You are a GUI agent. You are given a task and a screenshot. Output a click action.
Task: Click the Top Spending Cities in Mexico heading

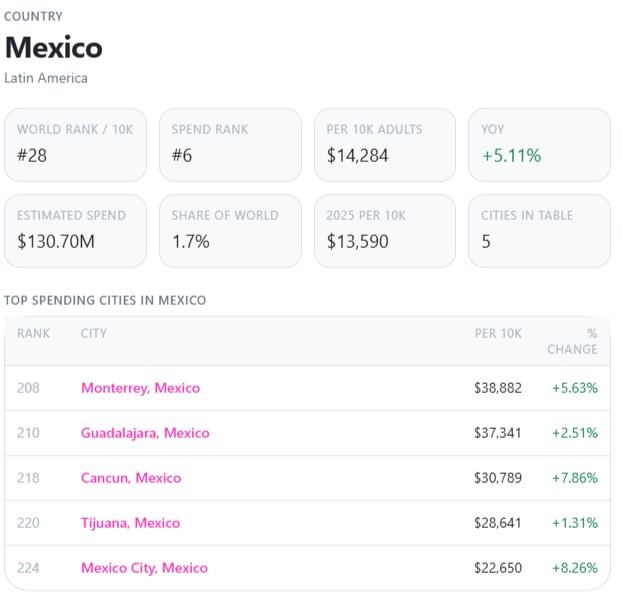105,300
